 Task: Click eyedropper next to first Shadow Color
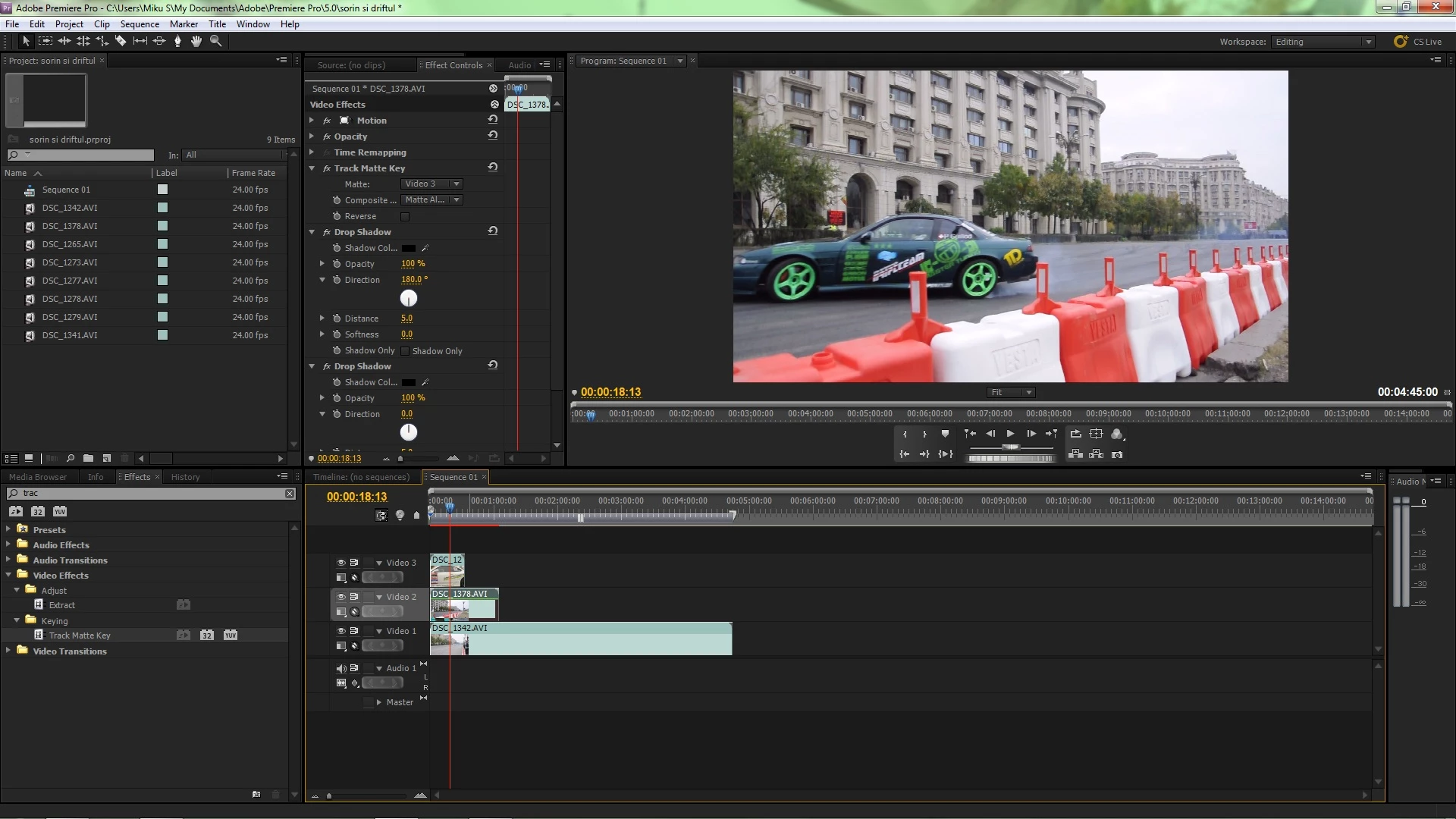(x=425, y=248)
